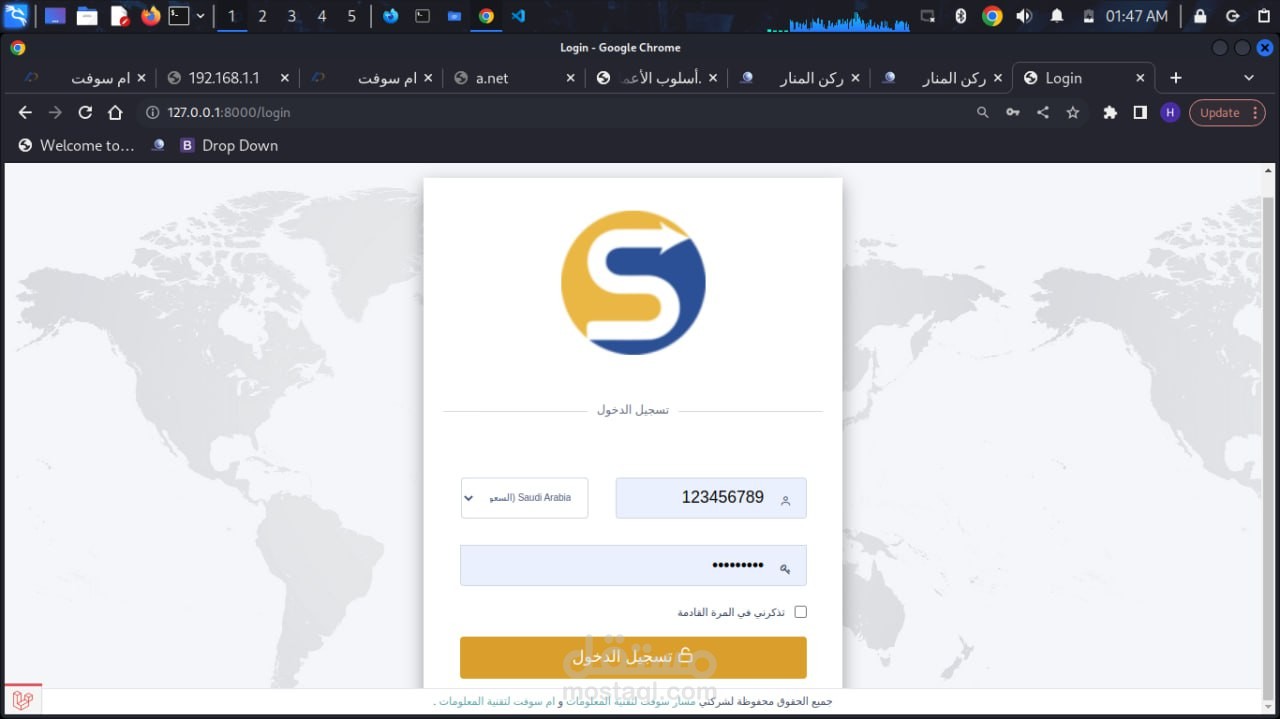Open the Saudi Arabia country dropdown
Image resolution: width=1280 pixels, height=719 pixels.
[x=524, y=498]
